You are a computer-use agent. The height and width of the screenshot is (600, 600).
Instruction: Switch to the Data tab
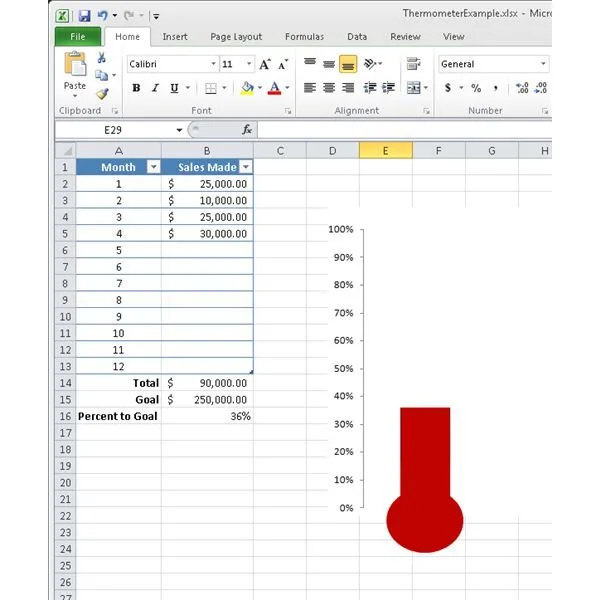[x=357, y=37]
